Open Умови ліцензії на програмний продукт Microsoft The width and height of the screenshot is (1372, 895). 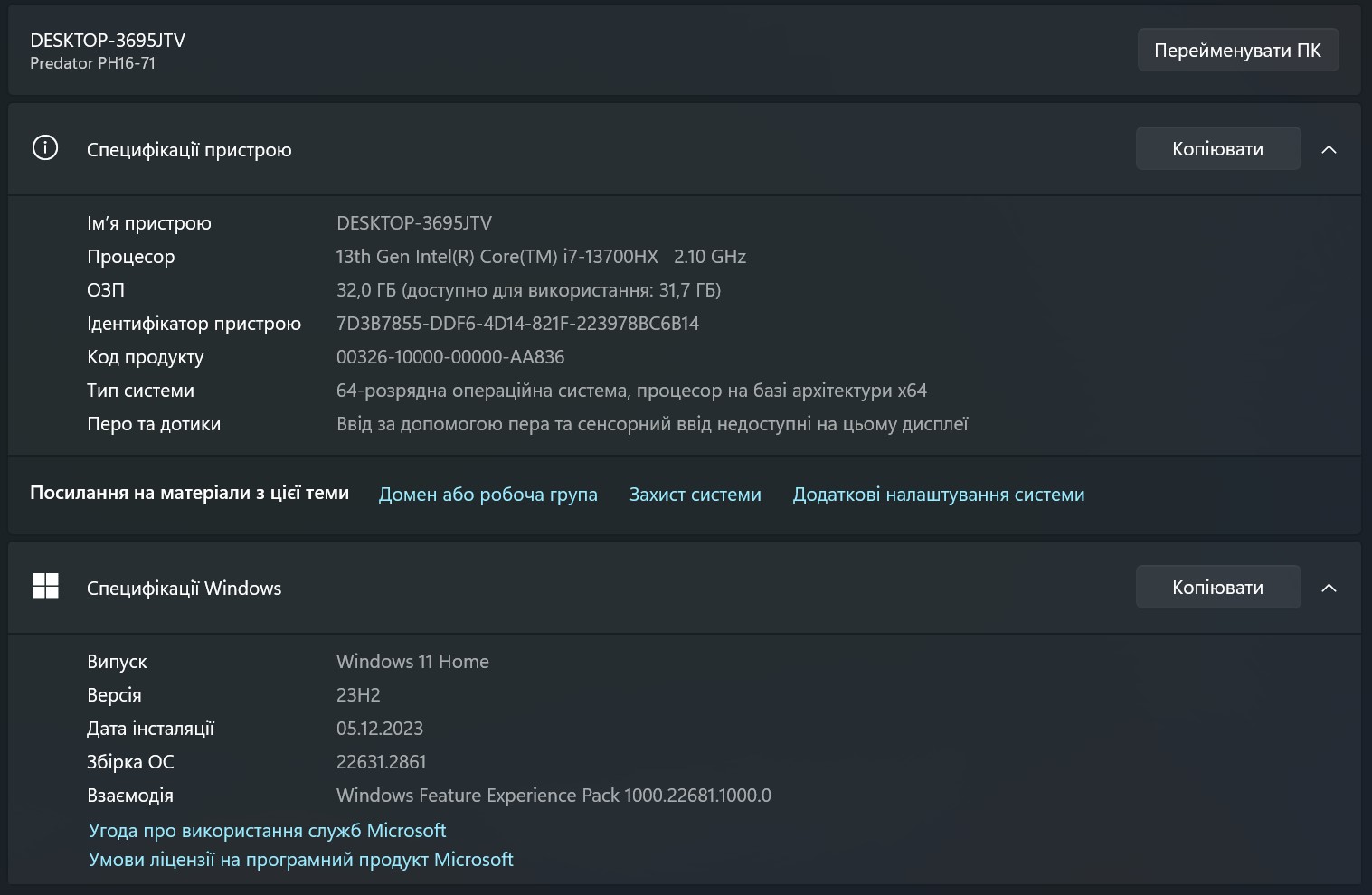pos(301,859)
